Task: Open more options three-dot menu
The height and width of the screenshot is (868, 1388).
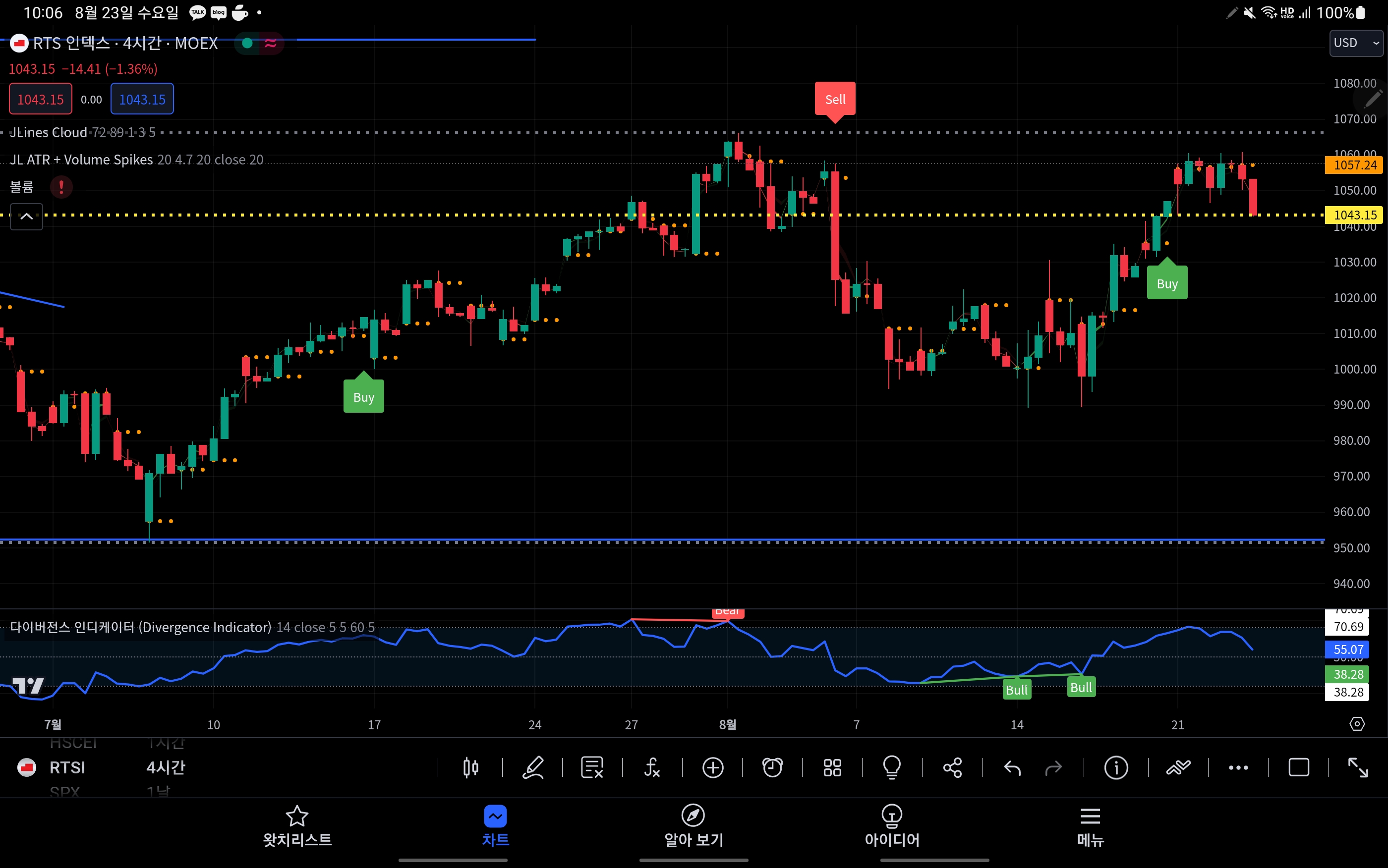Action: 1238,767
